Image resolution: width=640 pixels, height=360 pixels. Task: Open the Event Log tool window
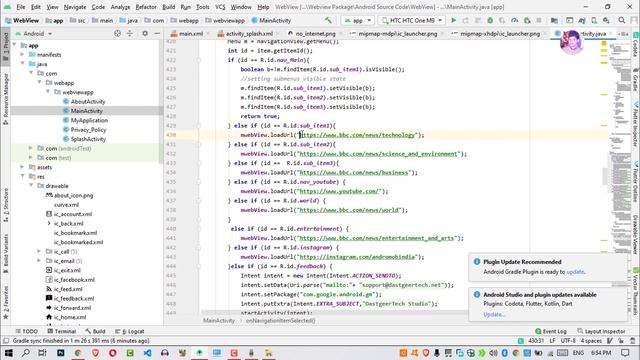[551, 331]
